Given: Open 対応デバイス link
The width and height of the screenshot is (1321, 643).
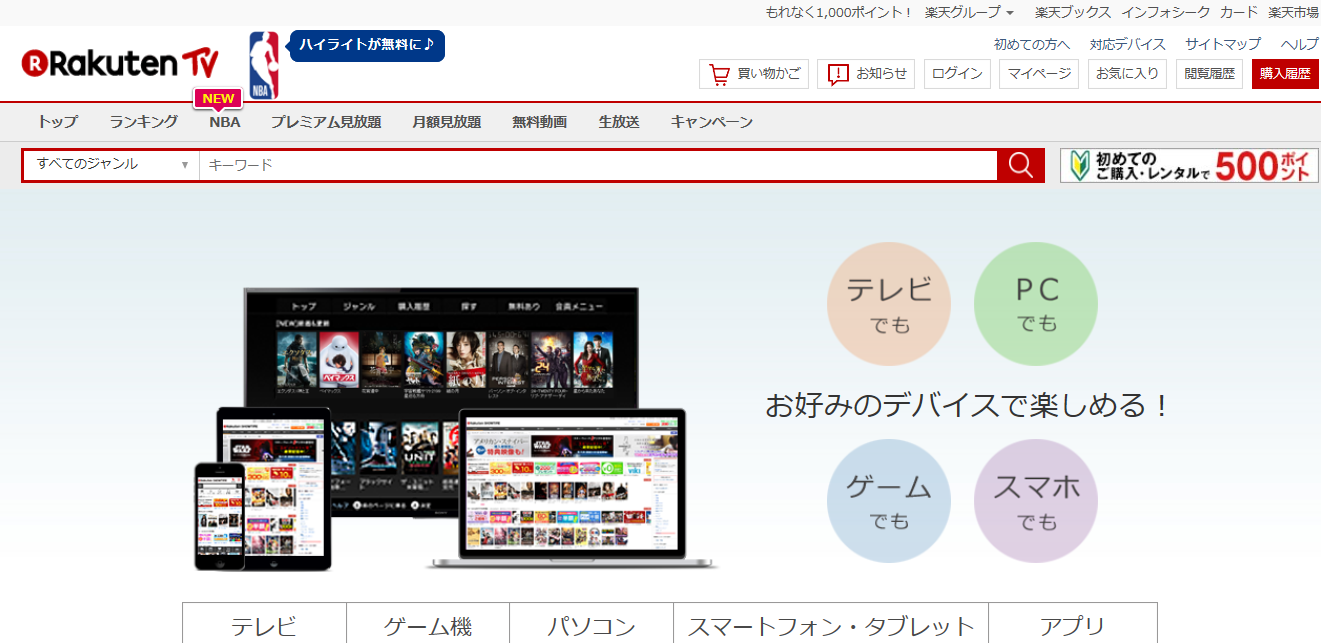Looking at the screenshot, I should pyautogui.click(x=1128, y=44).
